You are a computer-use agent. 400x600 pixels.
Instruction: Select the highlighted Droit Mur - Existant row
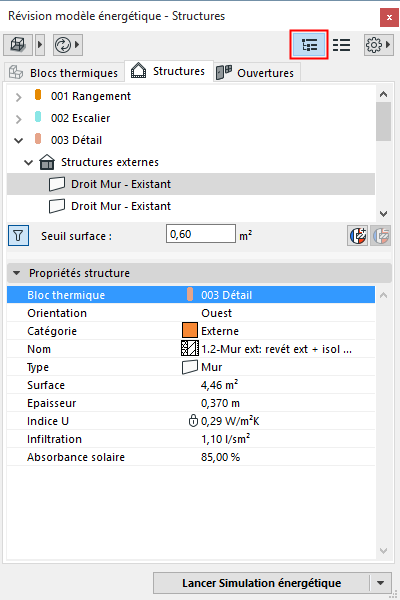[x=191, y=184]
